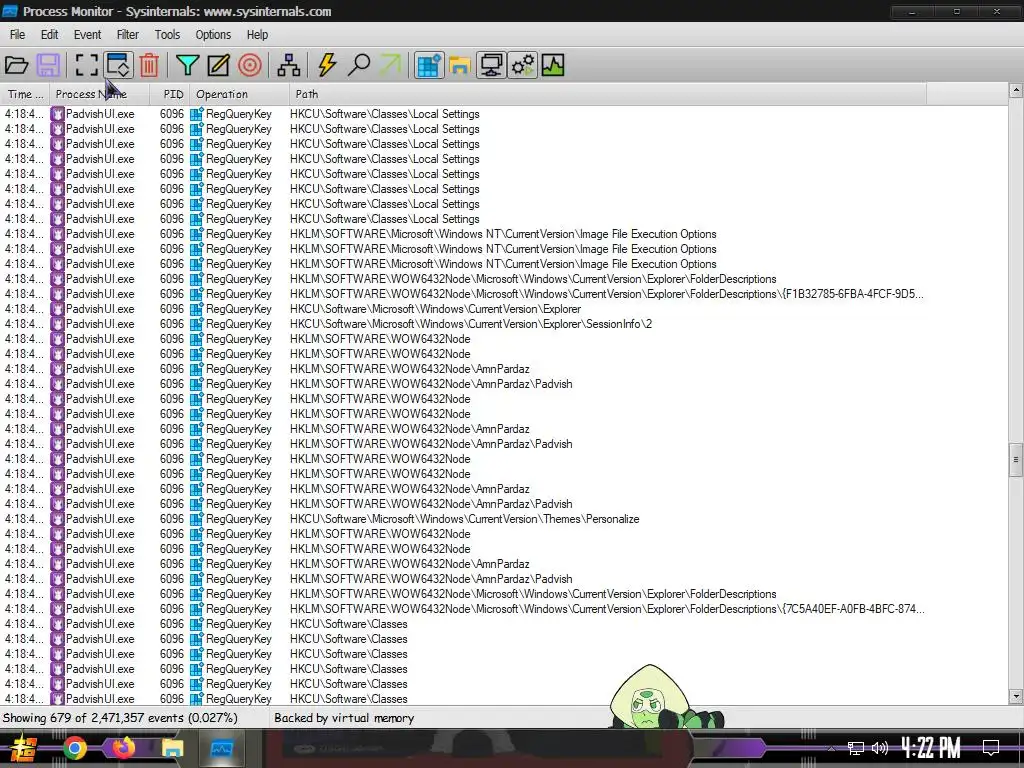Click the title bar Process Monitor icon
The image size is (1024, 768).
click(x=10, y=11)
